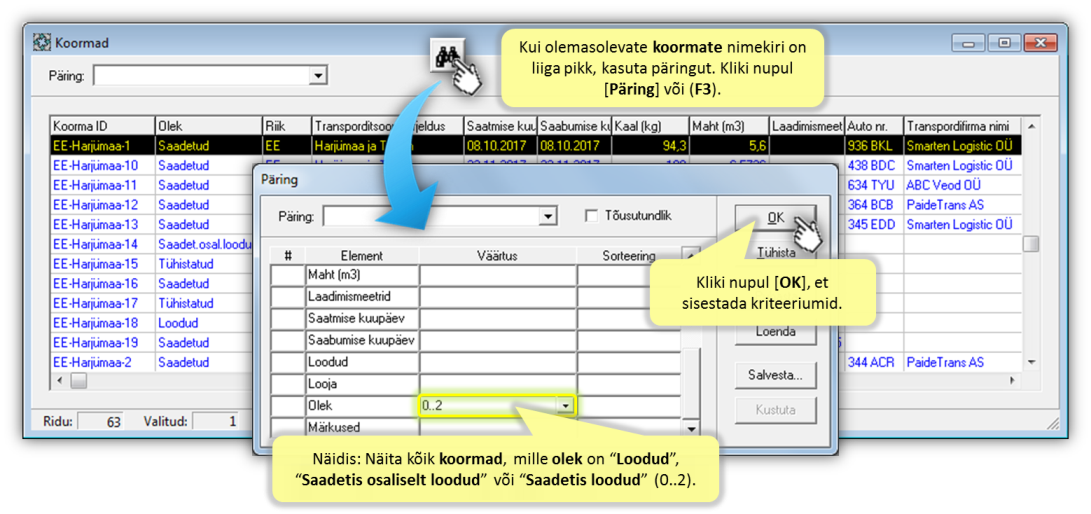Click the Koormad window title icon
Viewport: 1091px width, 514px height.
[42, 43]
